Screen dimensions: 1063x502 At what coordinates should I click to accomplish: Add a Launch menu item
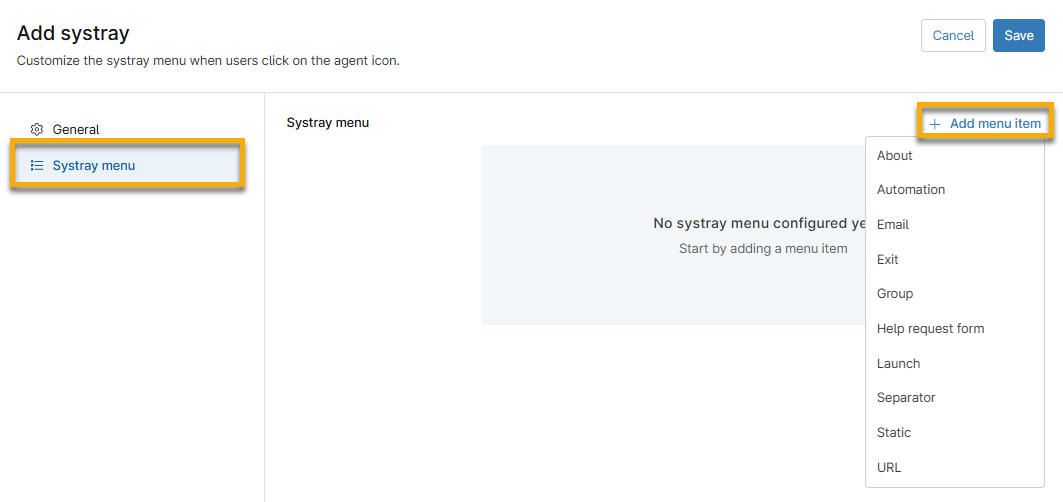coord(898,363)
